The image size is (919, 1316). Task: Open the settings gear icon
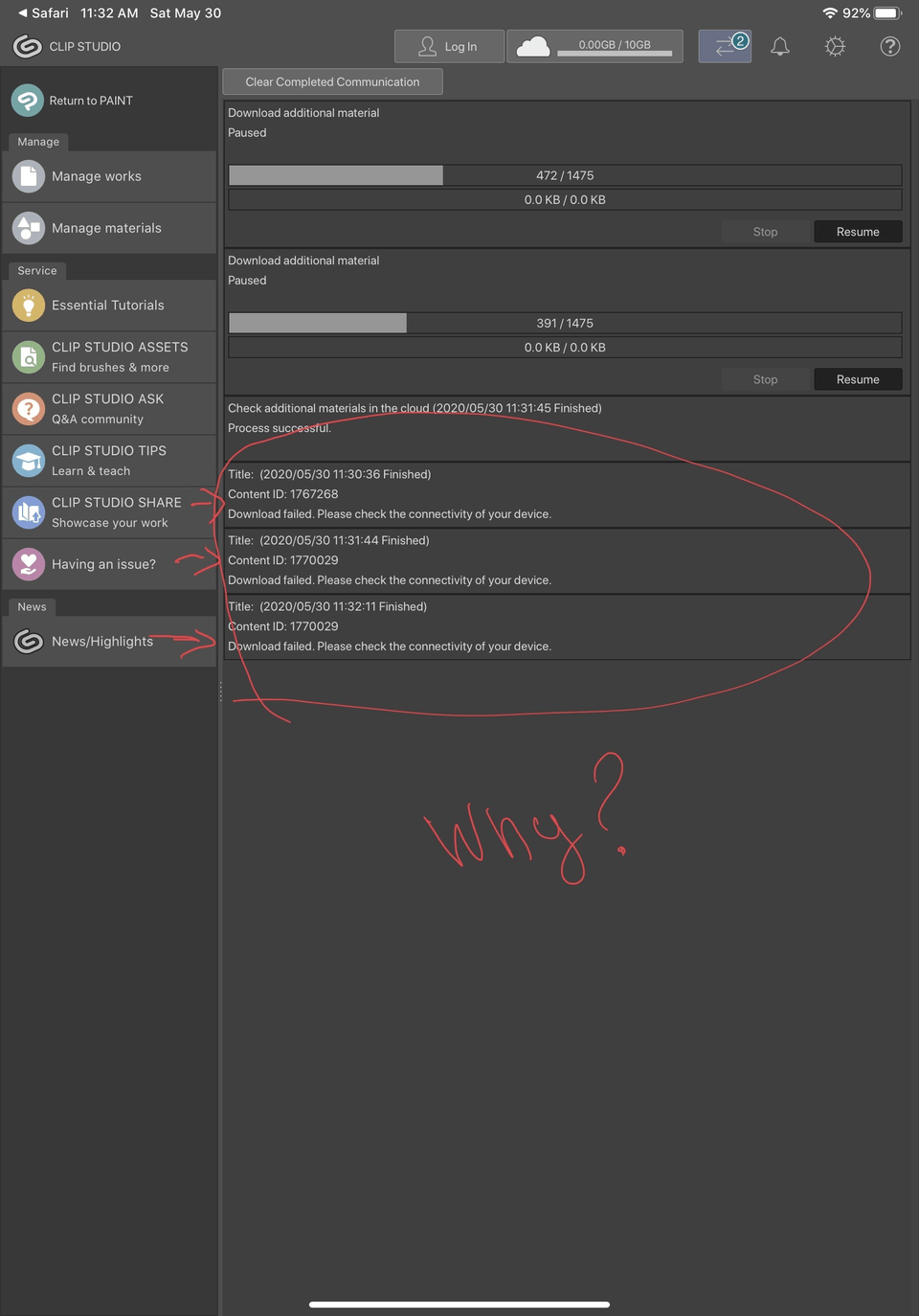coord(835,46)
